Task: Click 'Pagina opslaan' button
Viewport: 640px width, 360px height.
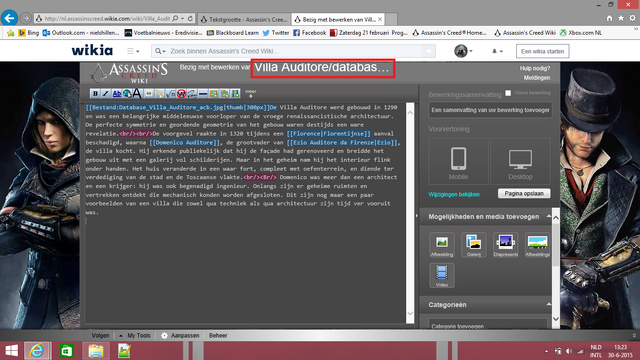Action: pos(524,193)
